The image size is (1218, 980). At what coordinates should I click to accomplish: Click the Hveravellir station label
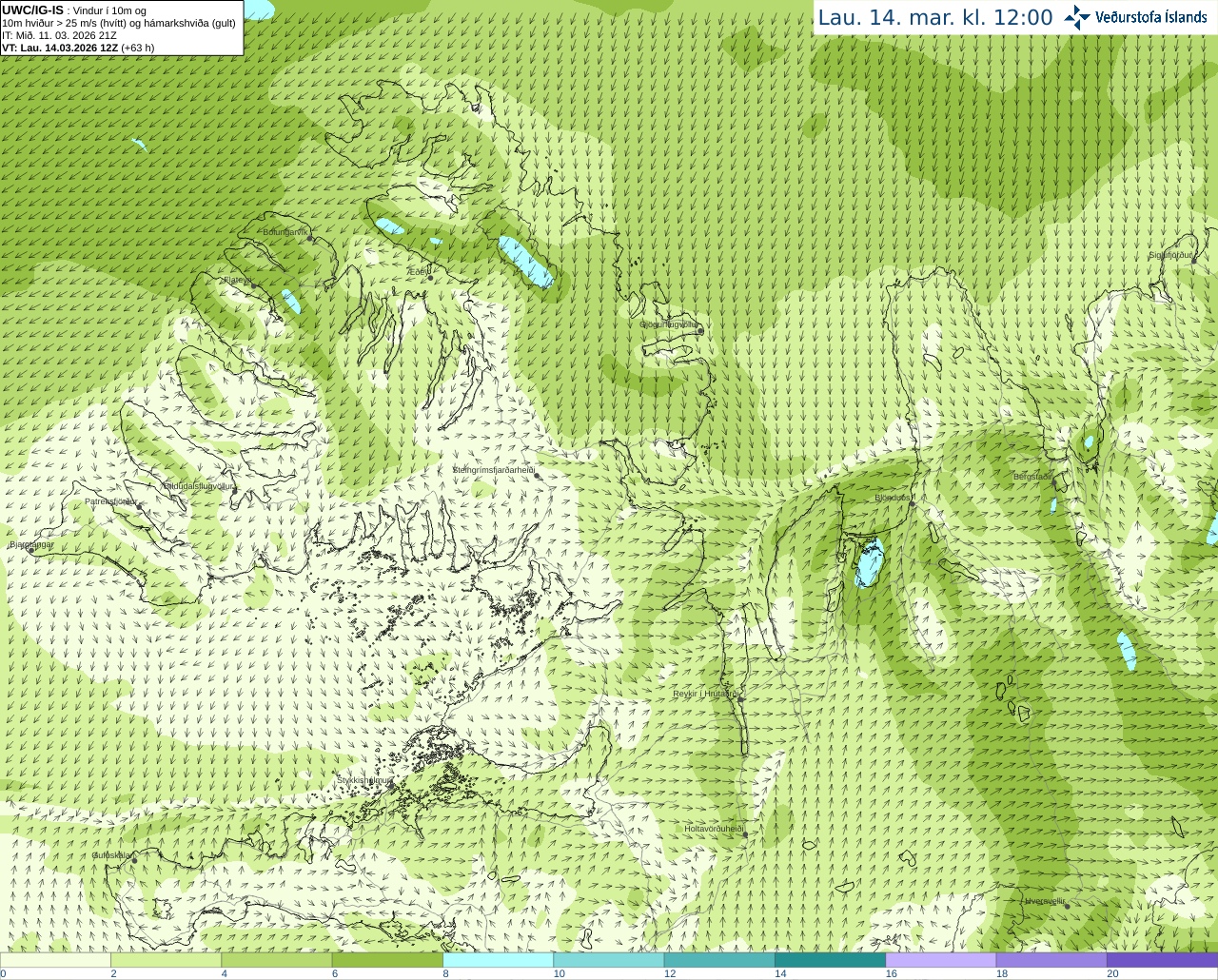point(1045,901)
